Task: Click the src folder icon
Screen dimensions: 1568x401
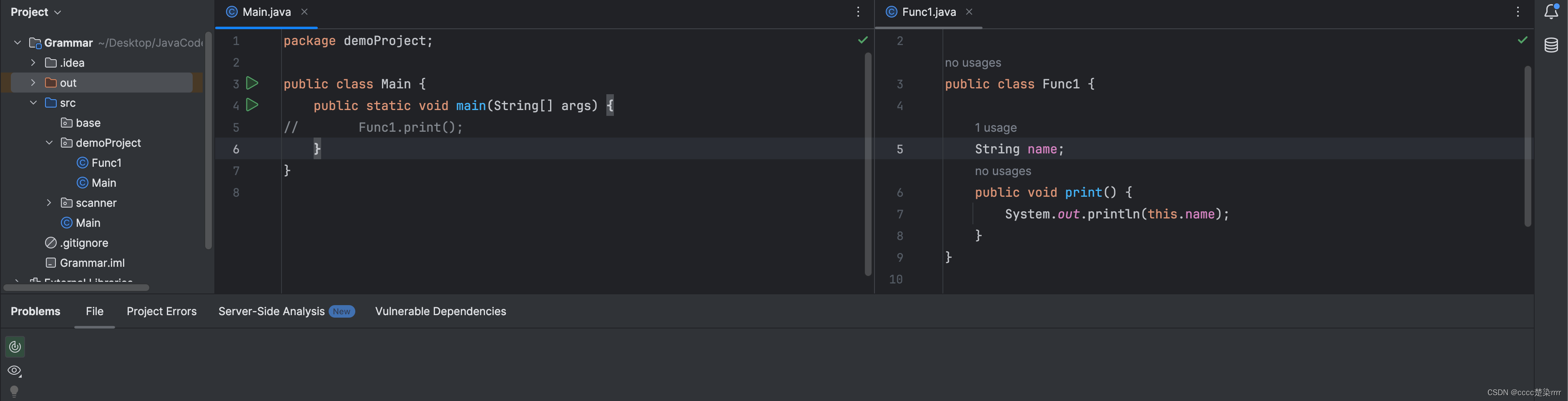Action: click(51, 103)
